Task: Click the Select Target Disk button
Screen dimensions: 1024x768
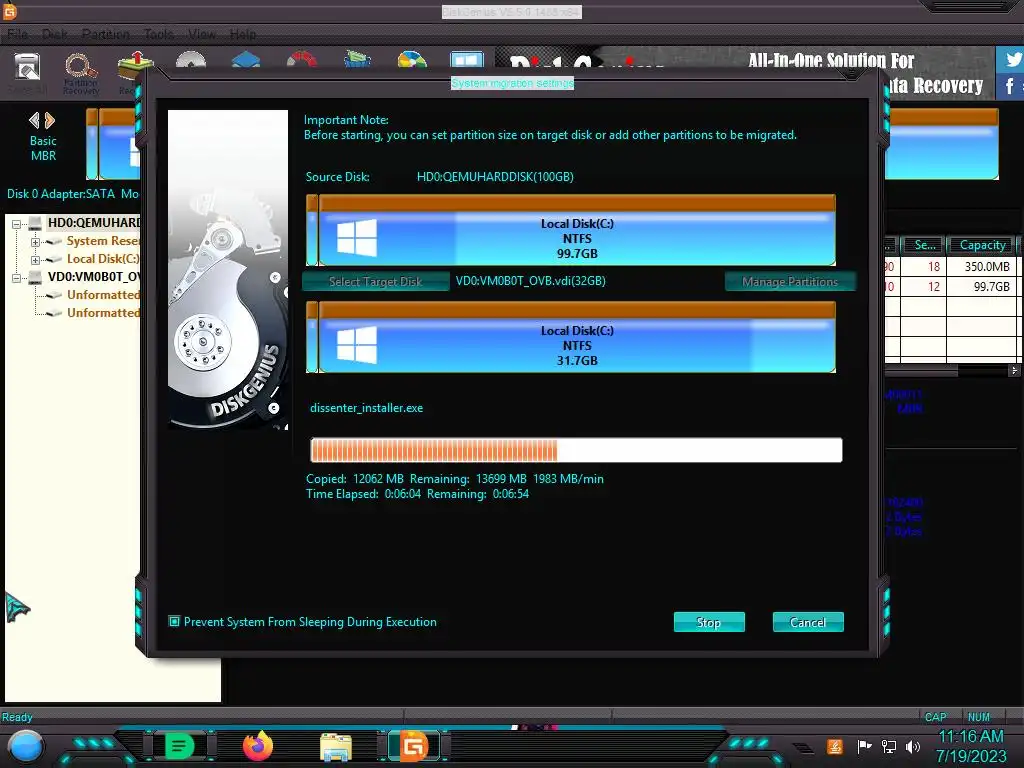Action: click(x=376, y=281)
